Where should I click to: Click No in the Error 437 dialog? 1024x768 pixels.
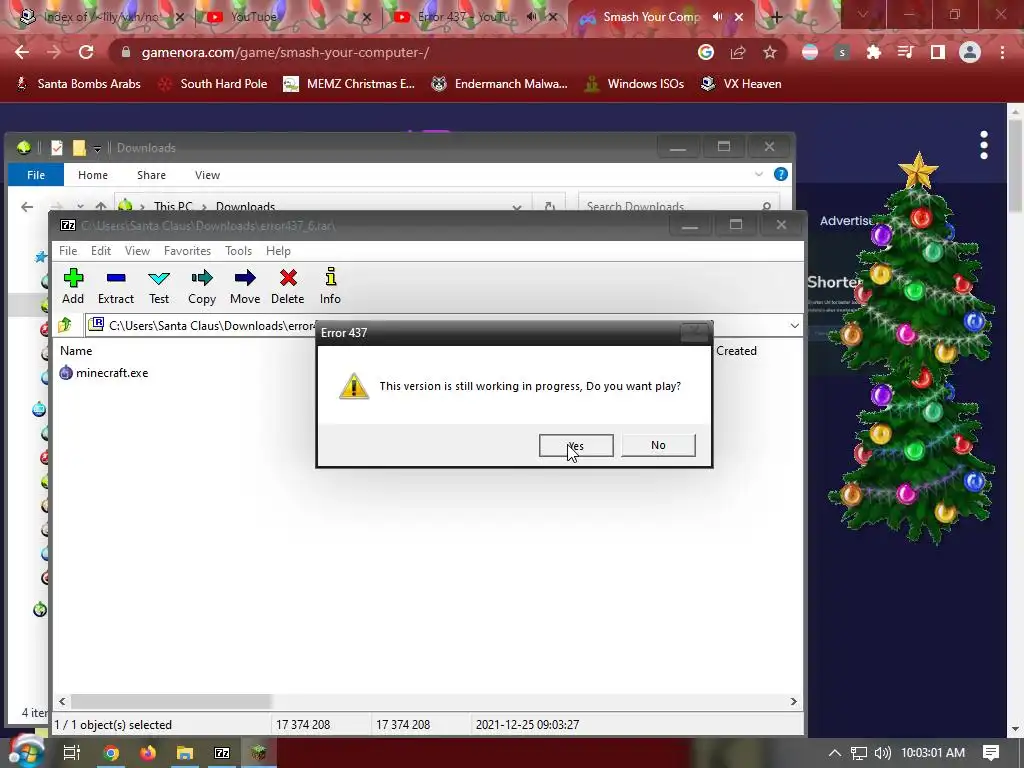pyautogui.click(x=658, y=445)
